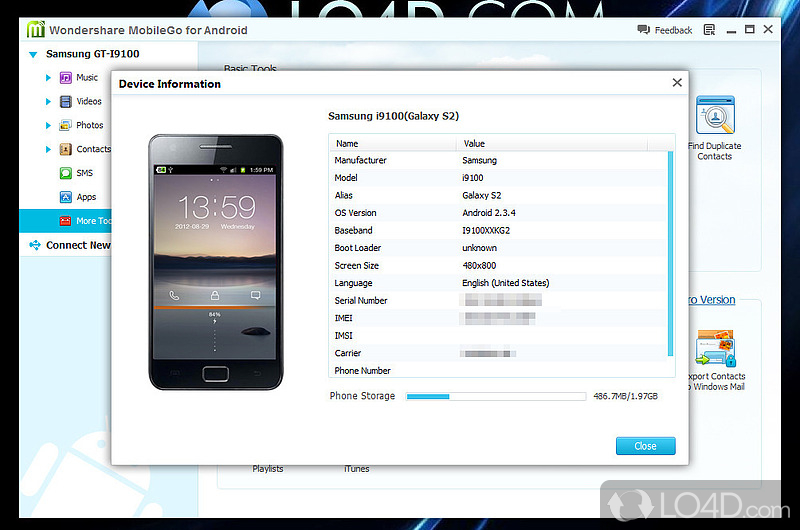Select the Manufacturer row with Samsung value

click(498, 160)
